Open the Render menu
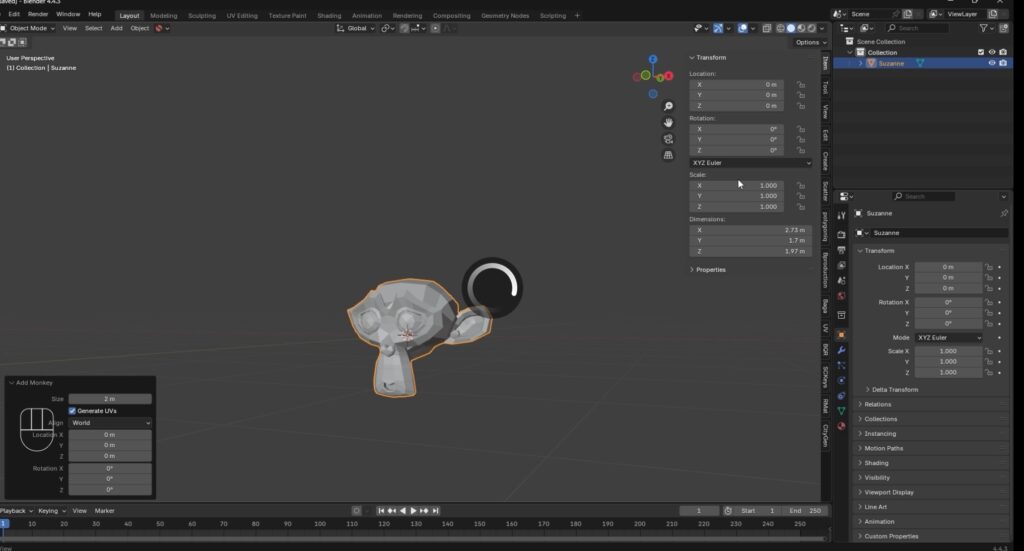Image resolution: width=1024 pixels, height=551 pixels. [38, 14]
